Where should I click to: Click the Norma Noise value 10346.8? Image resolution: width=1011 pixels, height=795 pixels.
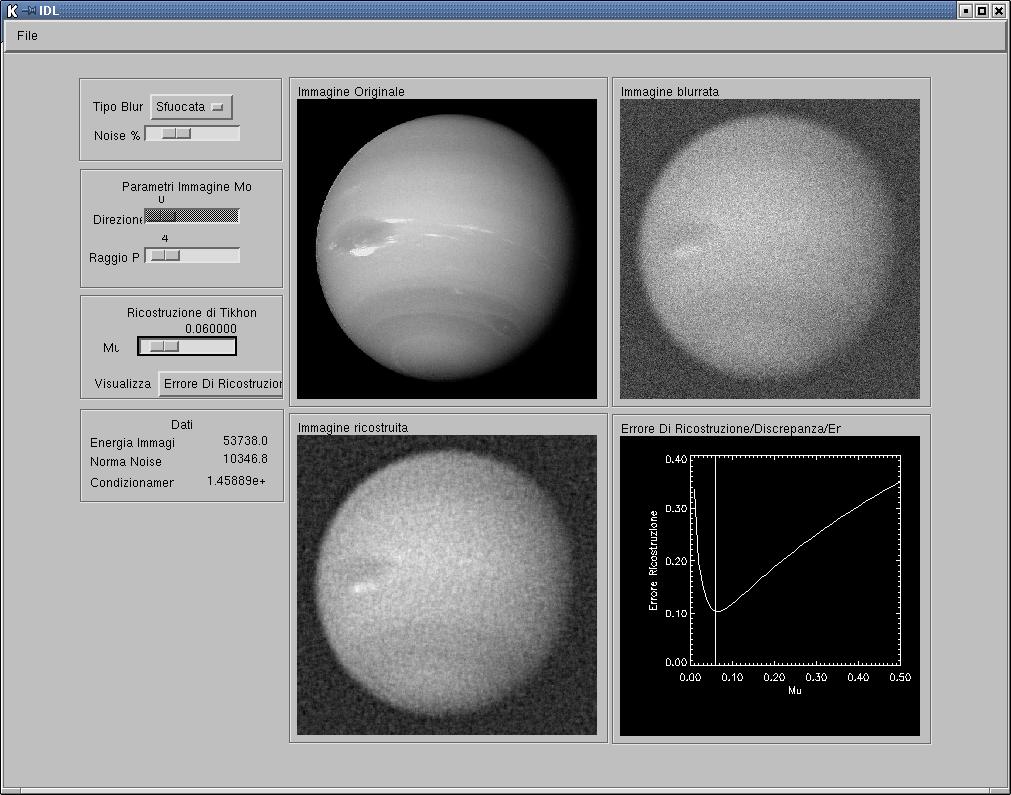pyautogui.click(x=245, y=460)
